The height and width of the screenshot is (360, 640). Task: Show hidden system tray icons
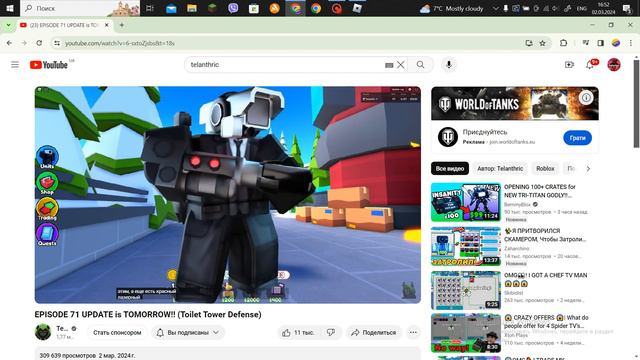[496, 8]
